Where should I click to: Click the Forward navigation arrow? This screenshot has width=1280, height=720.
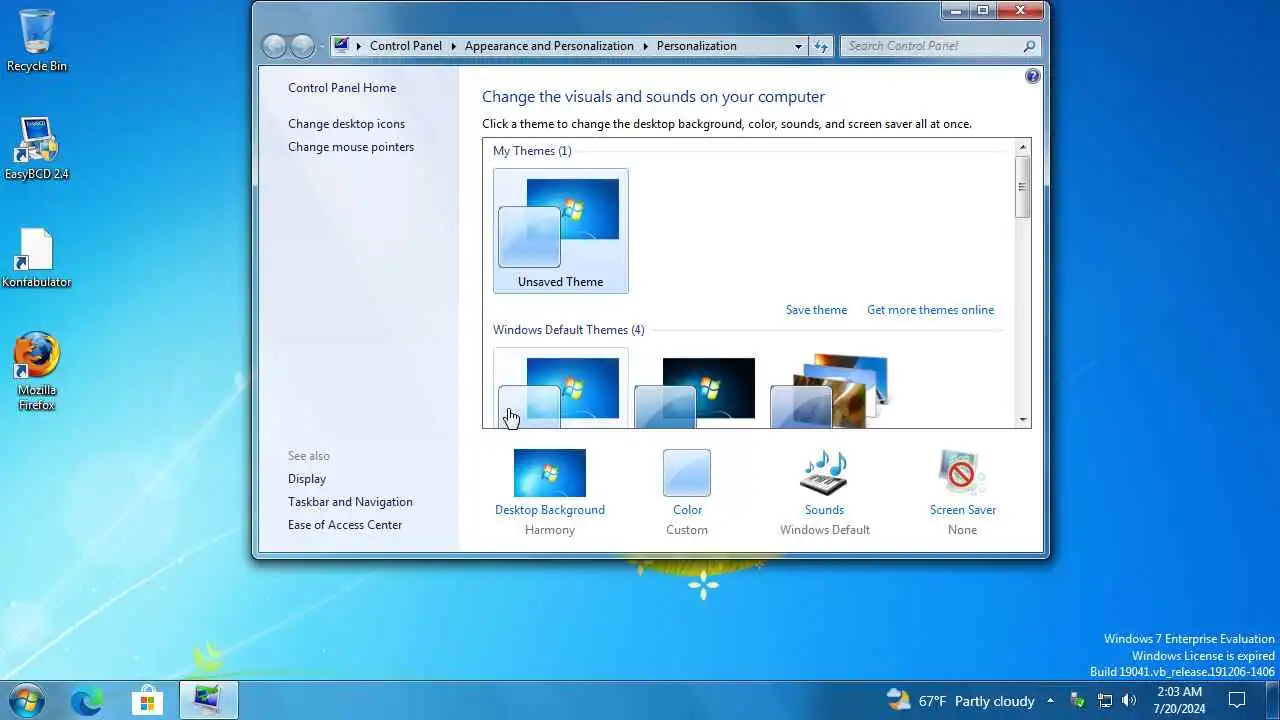(x=302, y=46)
